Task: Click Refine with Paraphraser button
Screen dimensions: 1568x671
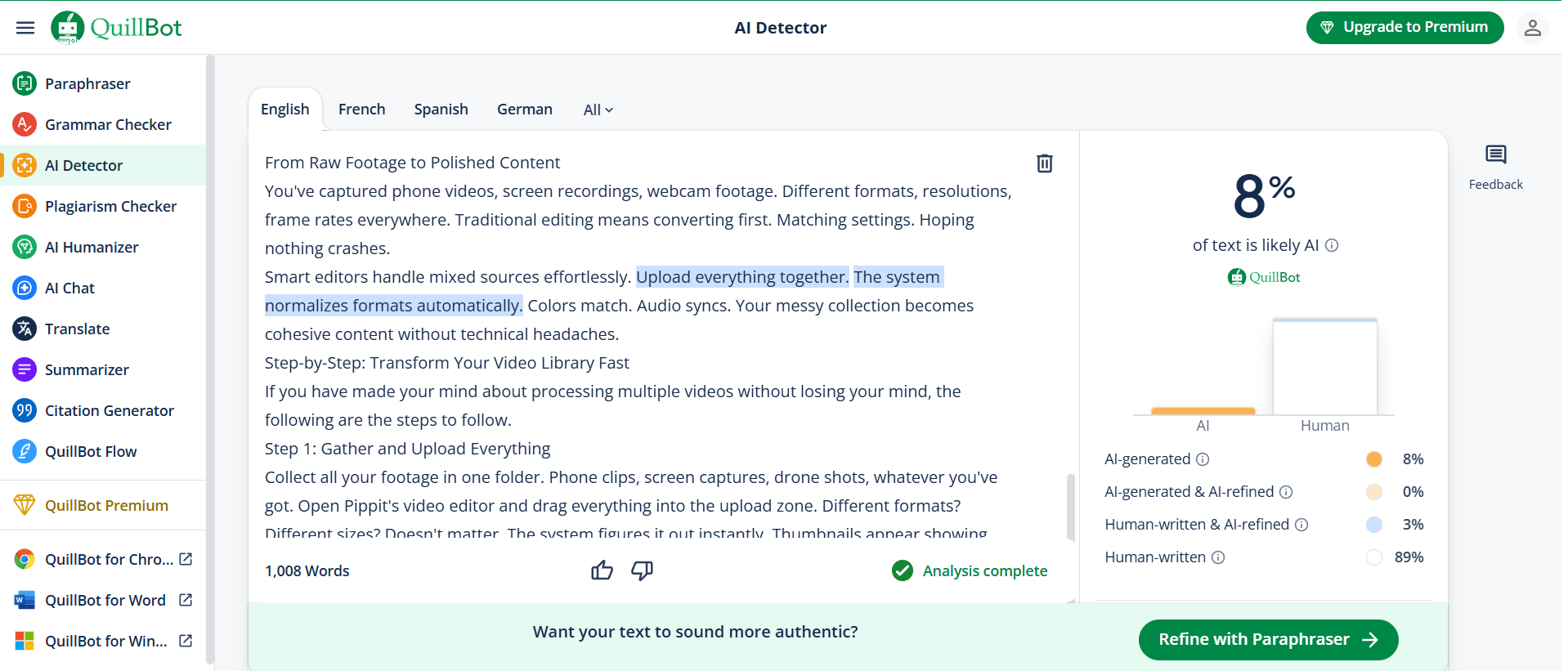Action: (1268, 639)
